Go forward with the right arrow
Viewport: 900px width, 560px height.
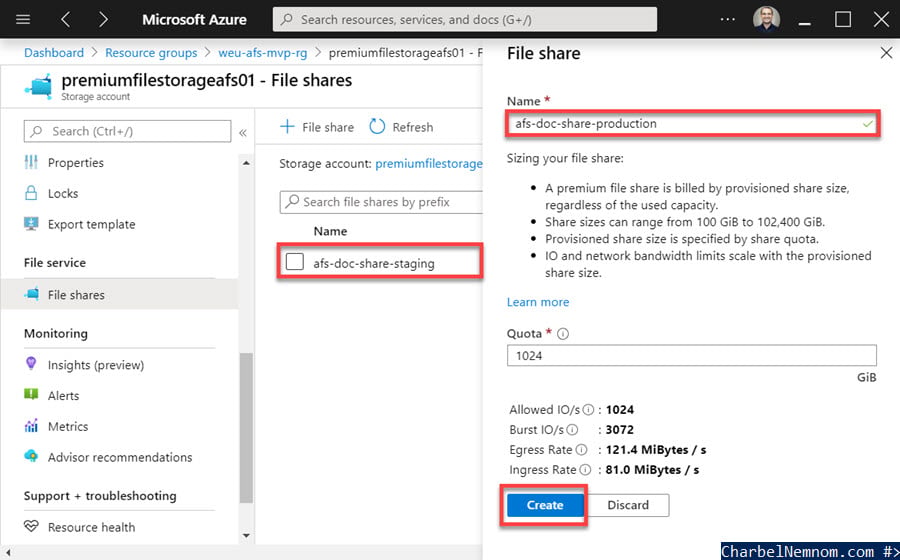coord(103,20)
